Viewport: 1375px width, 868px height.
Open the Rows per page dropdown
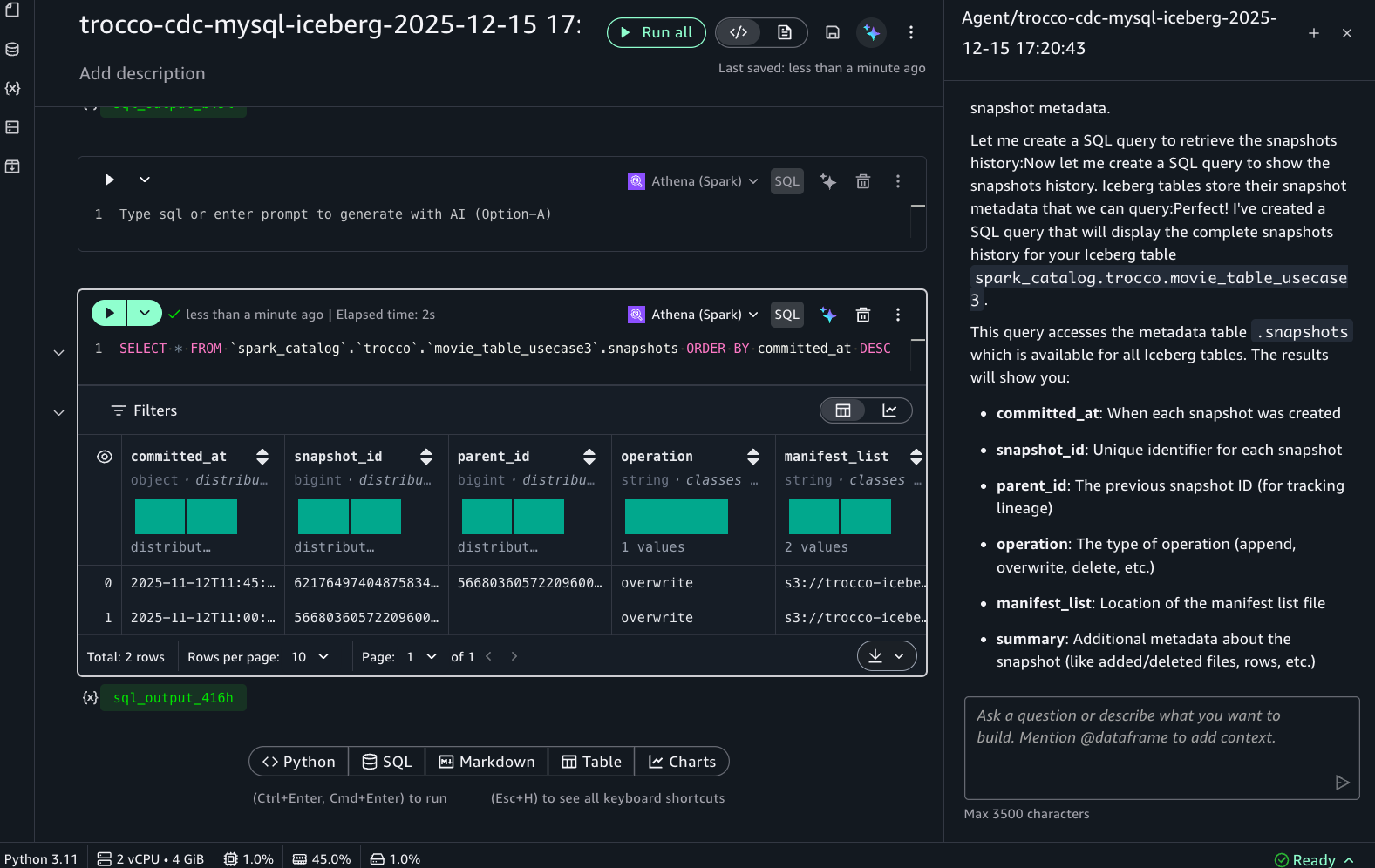pos(310,657)
